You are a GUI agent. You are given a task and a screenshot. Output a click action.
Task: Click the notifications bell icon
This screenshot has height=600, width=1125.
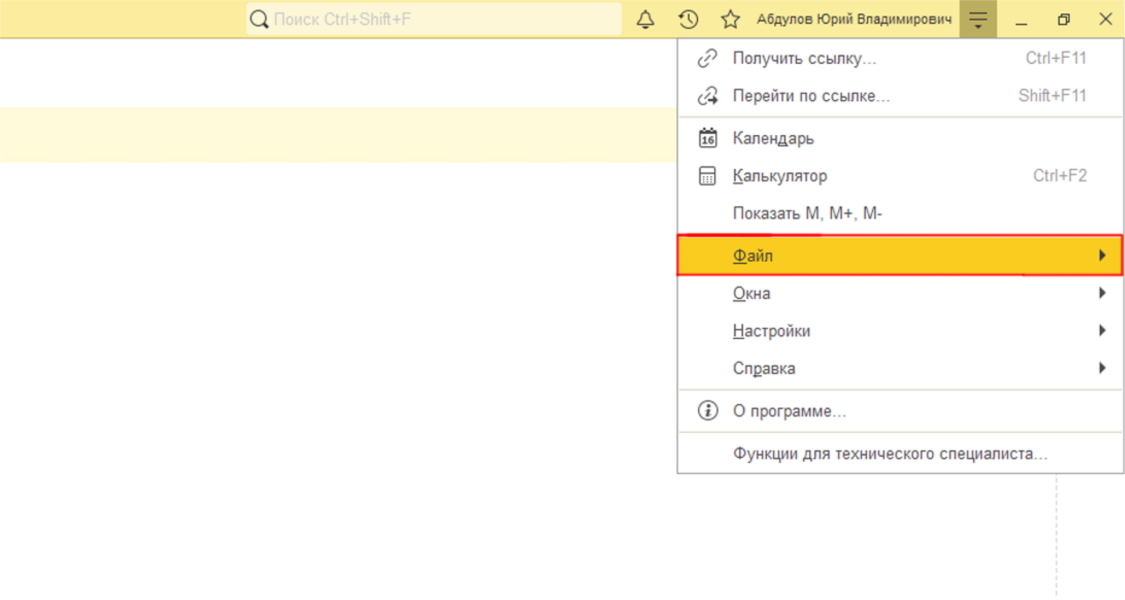point(646,19)
